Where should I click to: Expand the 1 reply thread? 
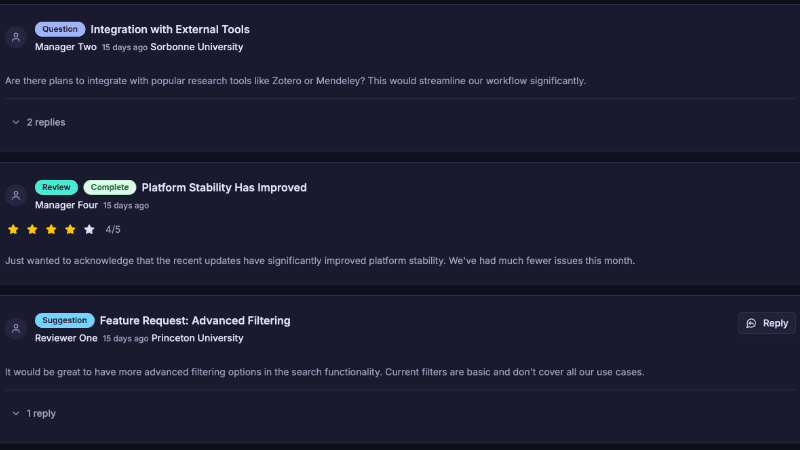(41, 413)
